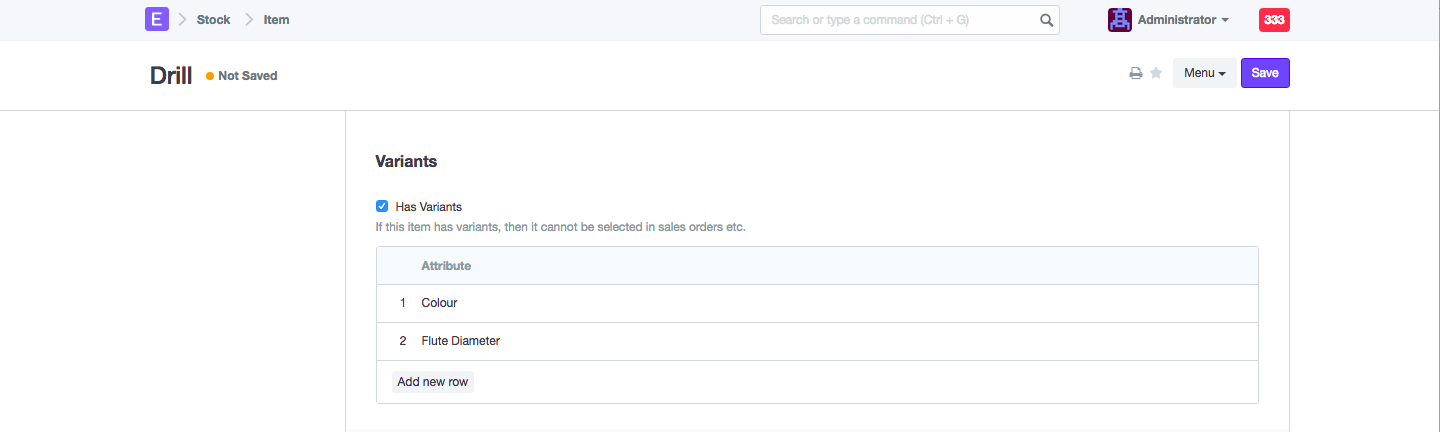Star the Drill item as favorite
Screen dimensions: 1440x432
click(1156, 74)
